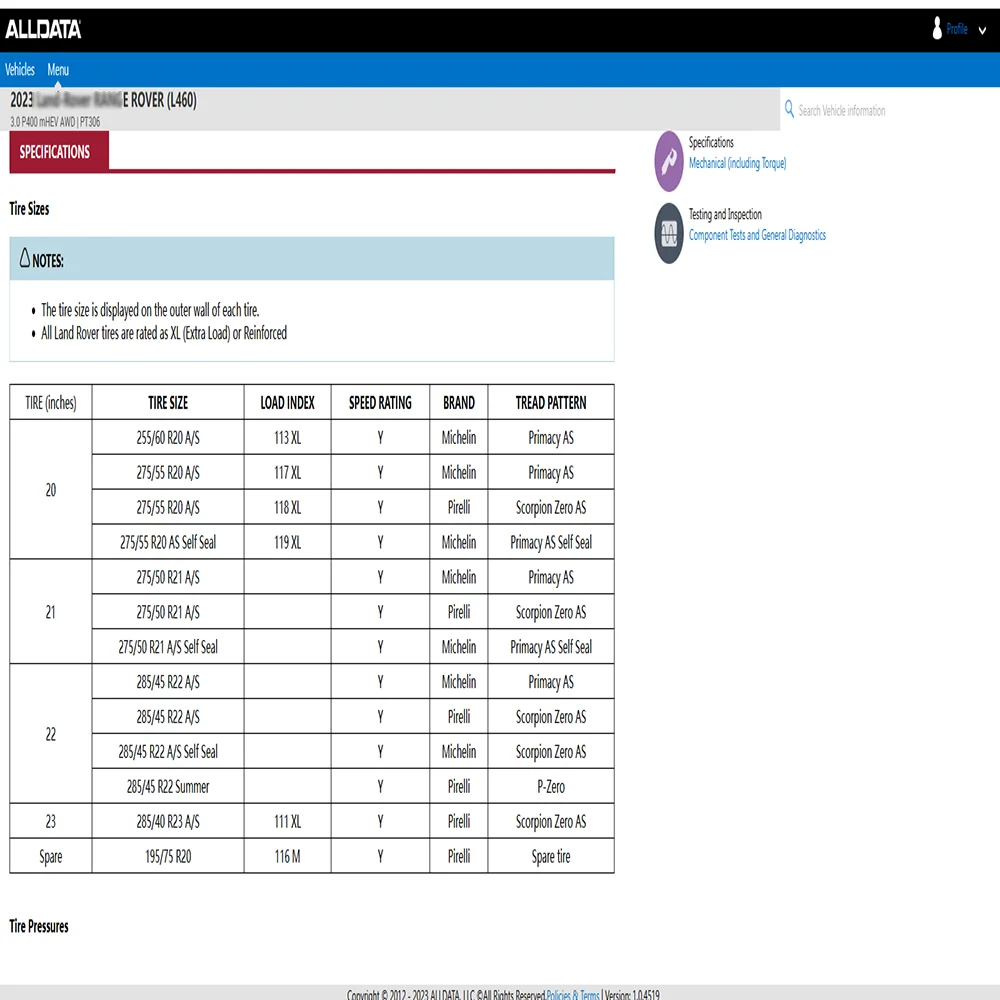Viewport: 1000px width, 1000px height.
Task: Select the 21 inch tire group cell
Action: (50, 612)
